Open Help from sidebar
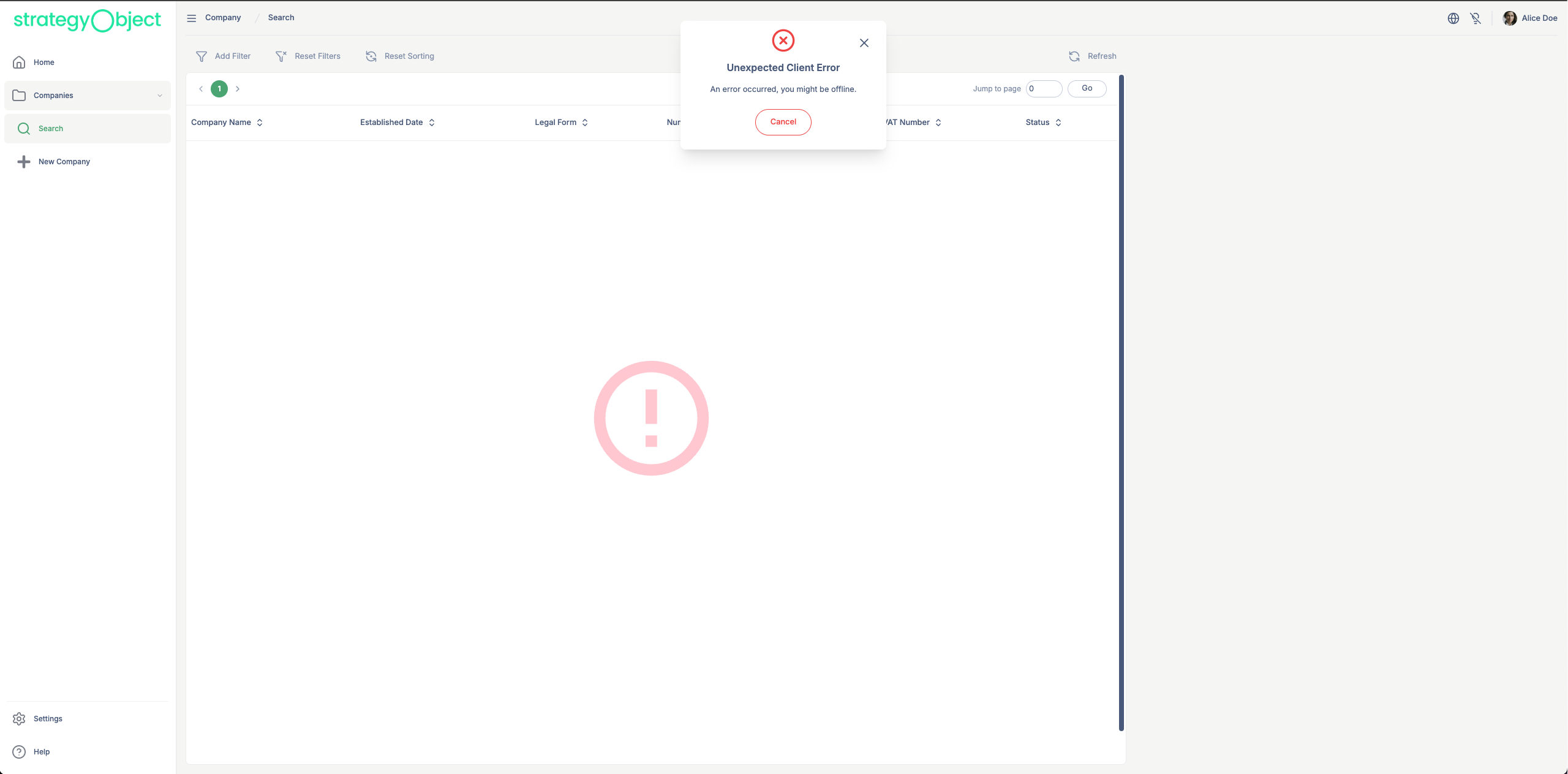 pos(20,751)
